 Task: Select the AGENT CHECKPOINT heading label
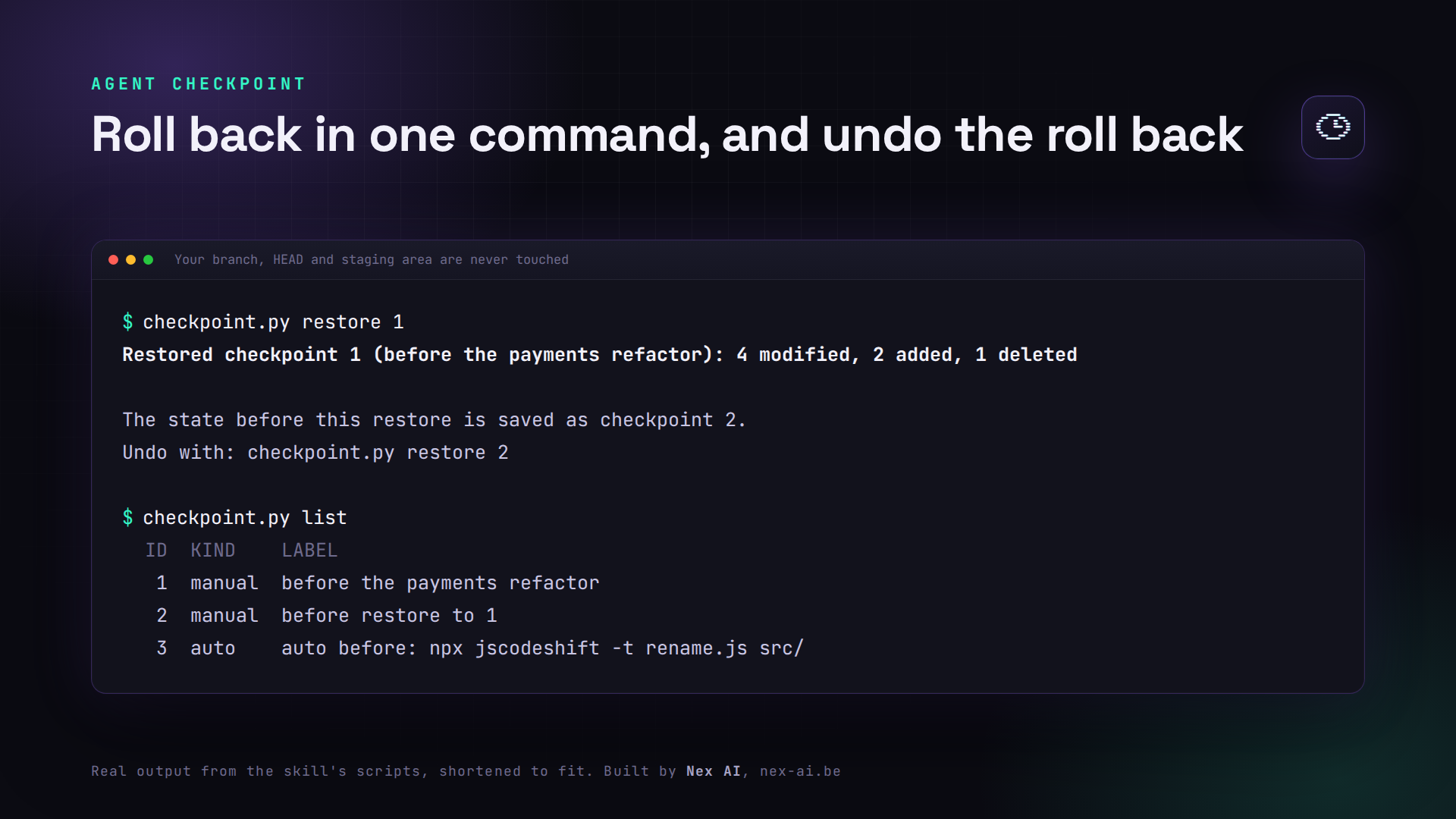point(199,83)
